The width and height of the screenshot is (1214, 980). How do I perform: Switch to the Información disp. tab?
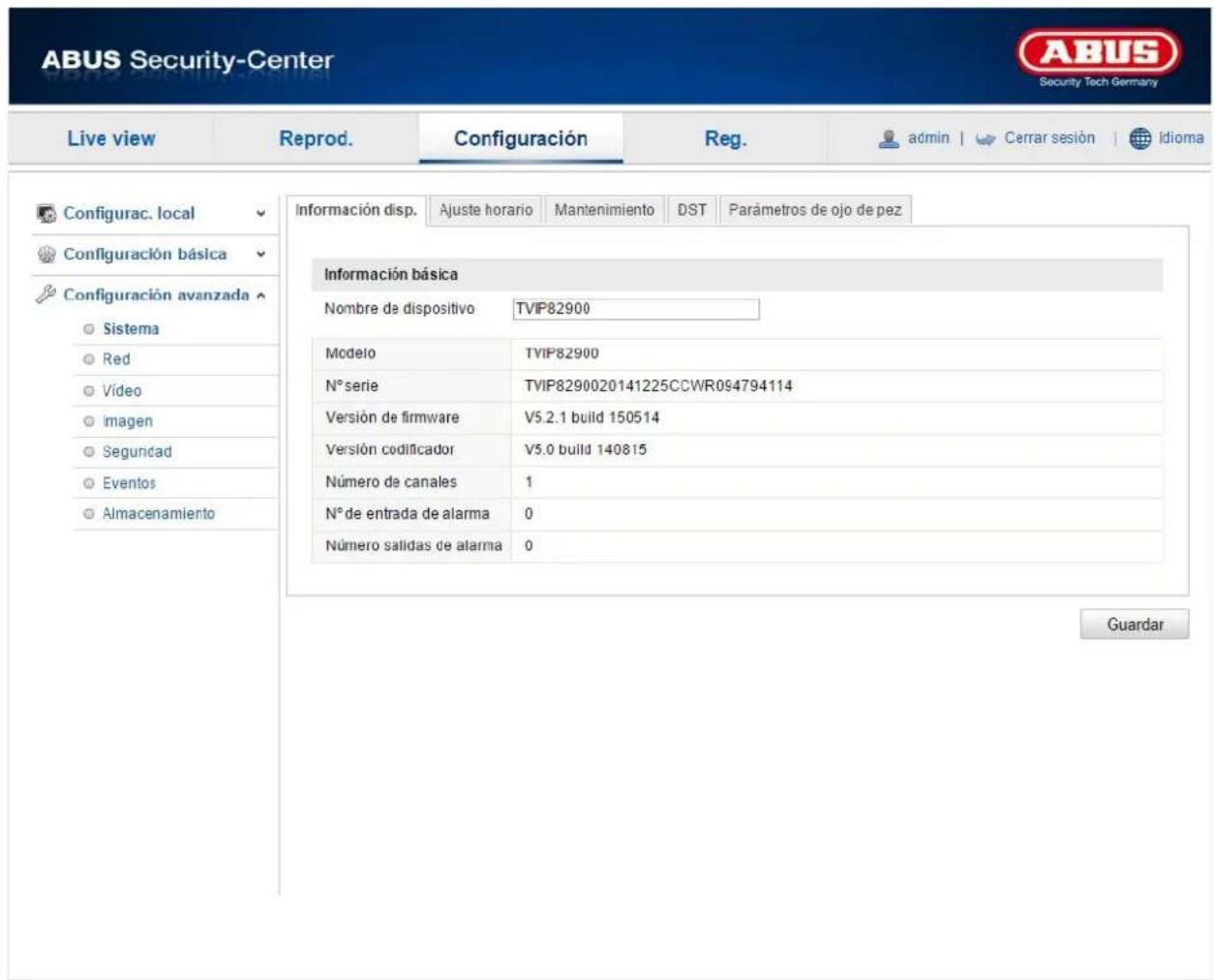(x=356, y=210)
